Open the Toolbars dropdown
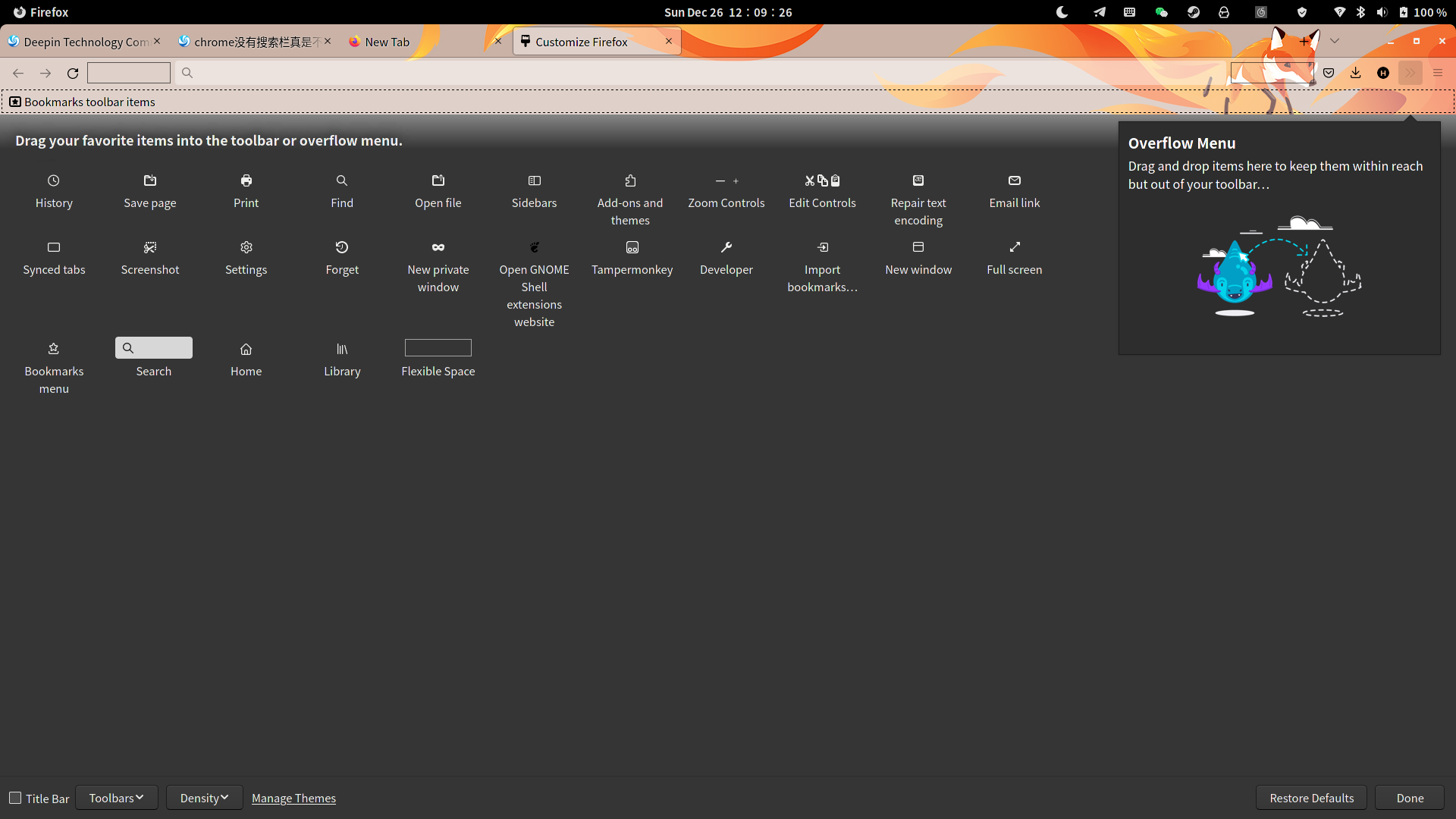 pyautogui.click(x=116, y=797)
